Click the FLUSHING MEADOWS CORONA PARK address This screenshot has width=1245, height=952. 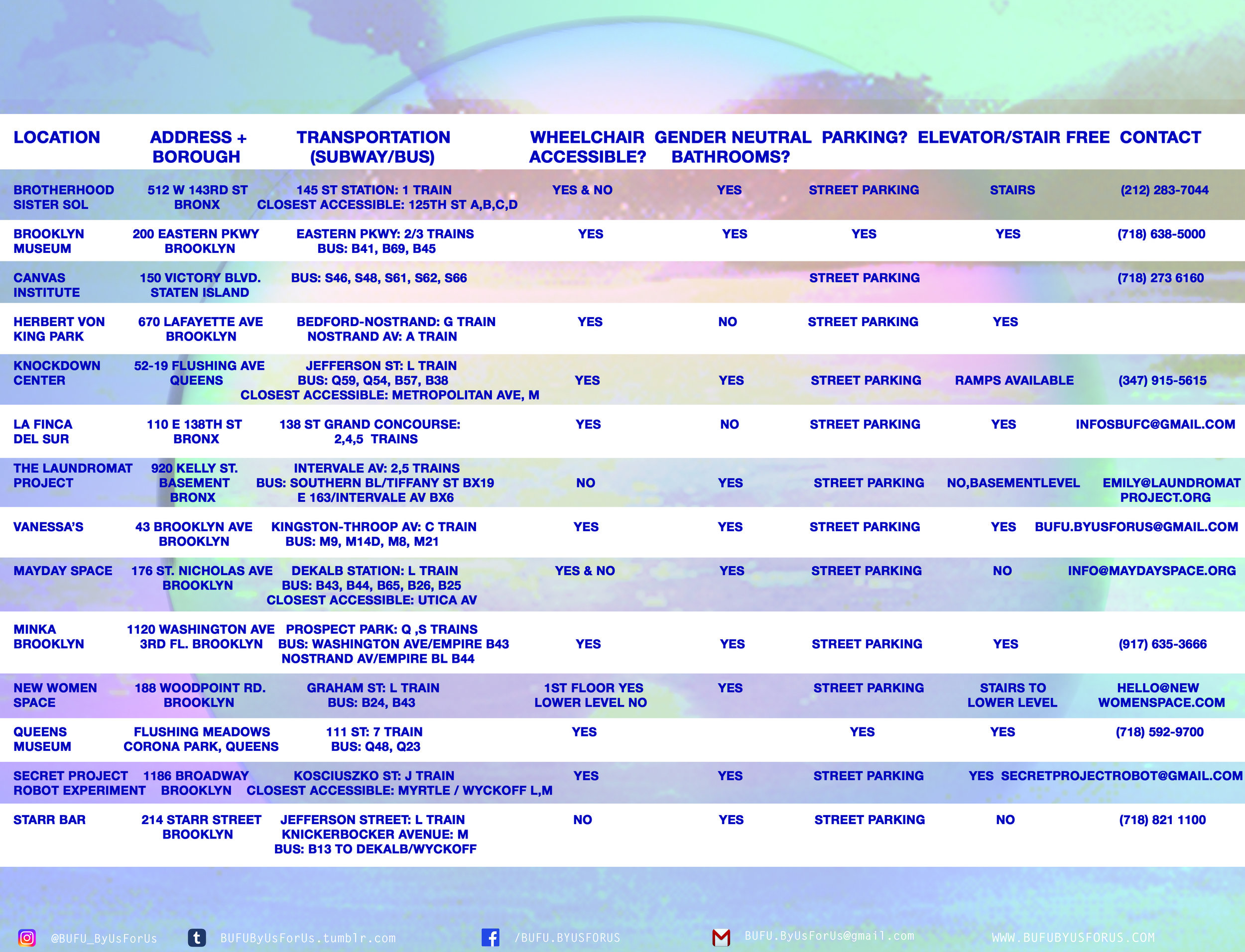tap(201, 739)
